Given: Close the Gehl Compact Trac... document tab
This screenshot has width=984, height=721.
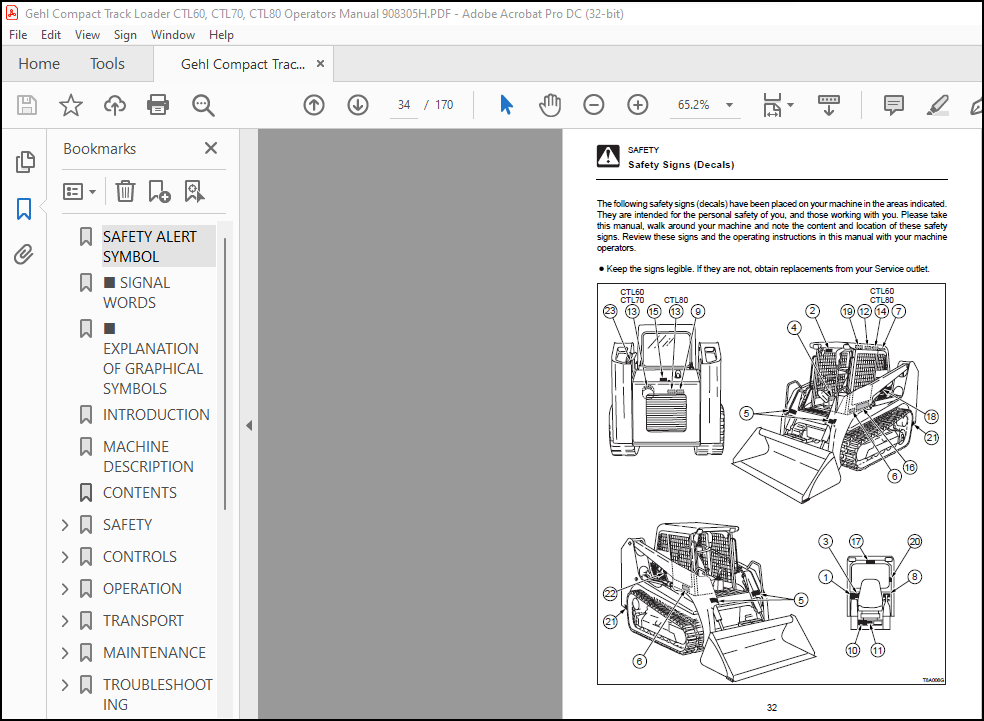Looking at the screenshot, I should click(320, 63).
